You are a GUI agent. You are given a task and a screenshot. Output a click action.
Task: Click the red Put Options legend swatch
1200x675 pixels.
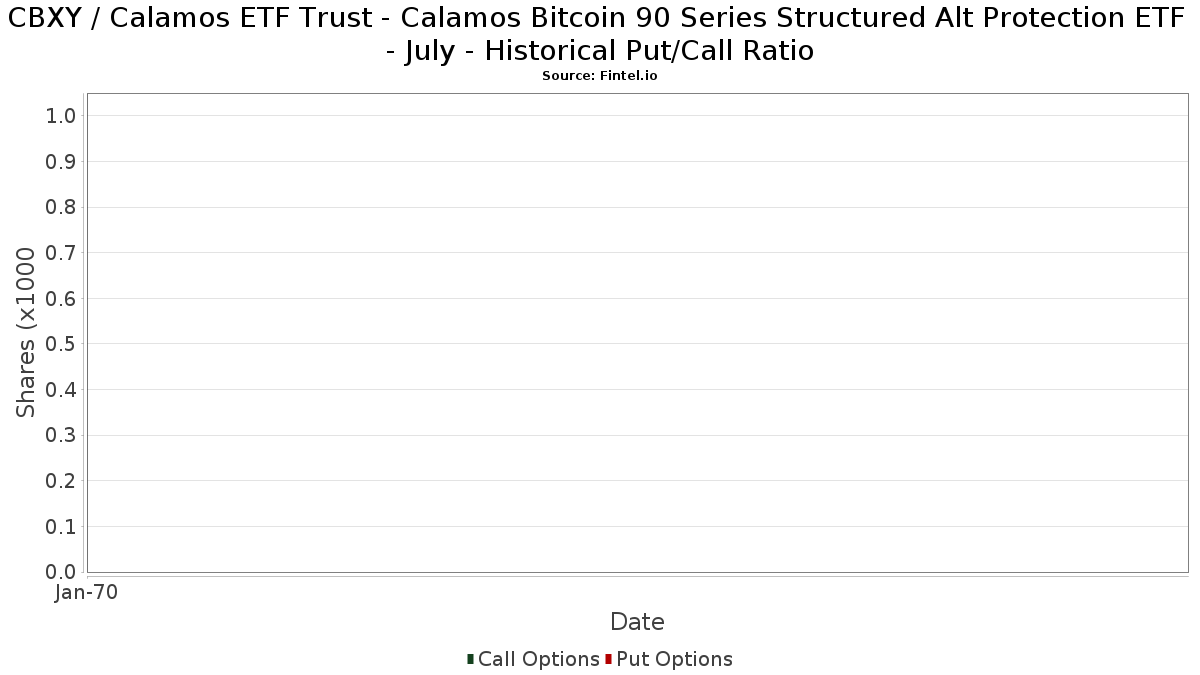[608, 658]
